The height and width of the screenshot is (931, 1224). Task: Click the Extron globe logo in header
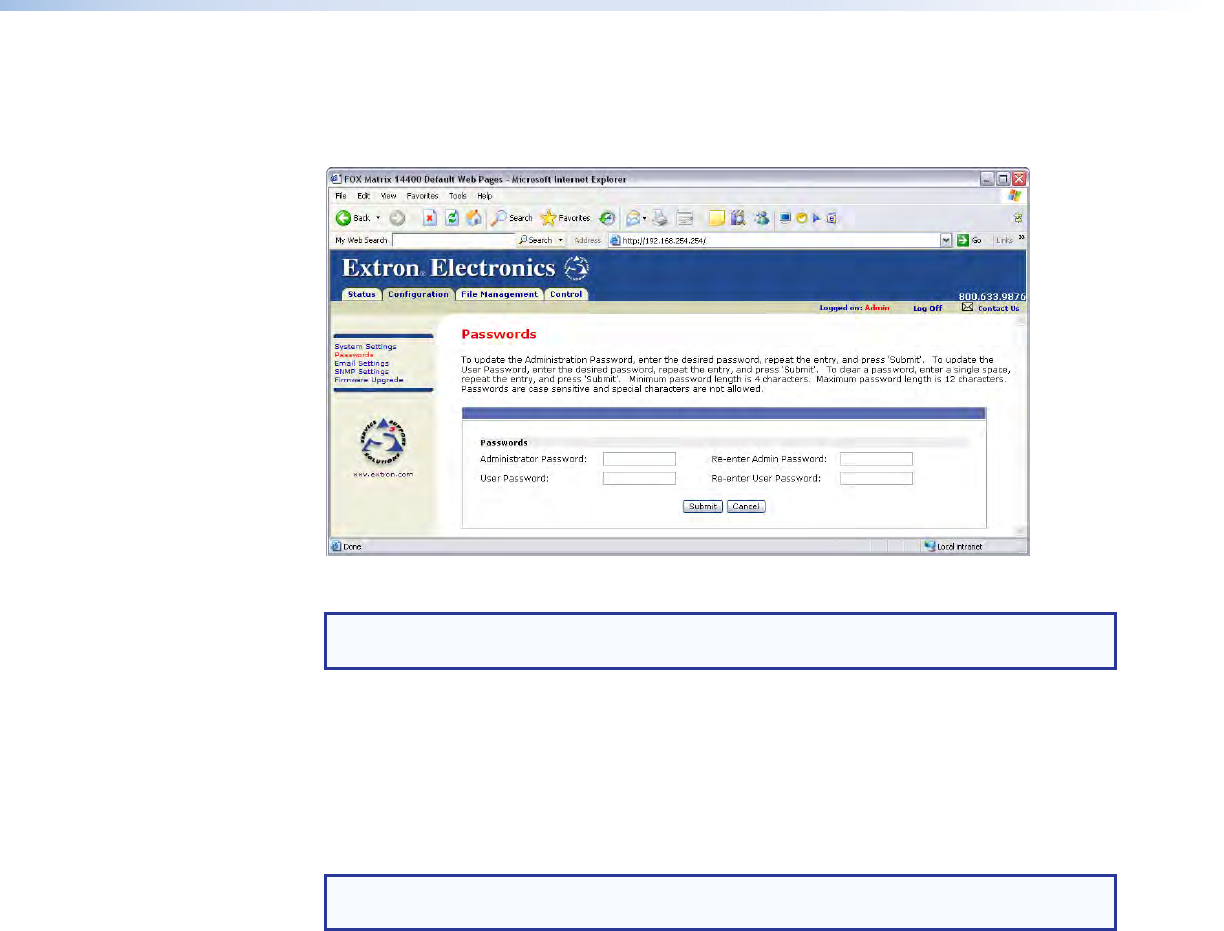coord(577,267)
